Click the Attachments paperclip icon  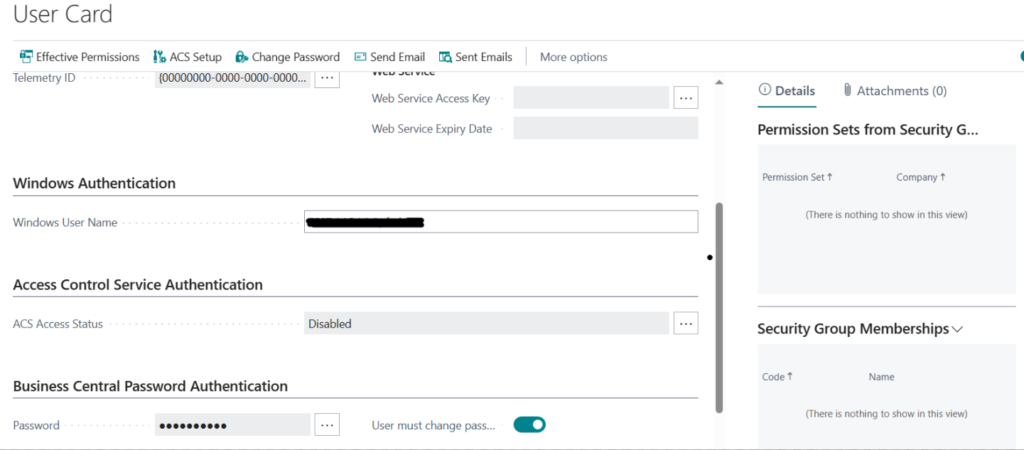847,90
